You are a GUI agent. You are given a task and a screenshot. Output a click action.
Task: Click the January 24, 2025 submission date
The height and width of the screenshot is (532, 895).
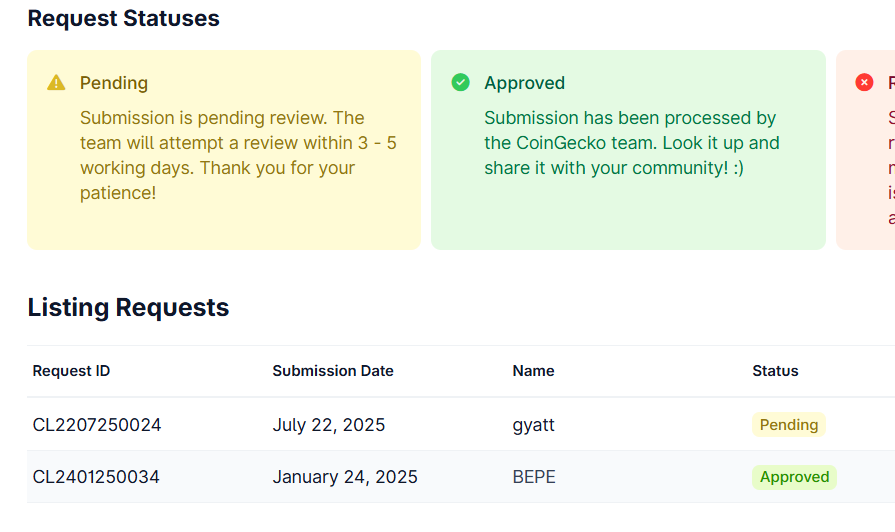345,477
